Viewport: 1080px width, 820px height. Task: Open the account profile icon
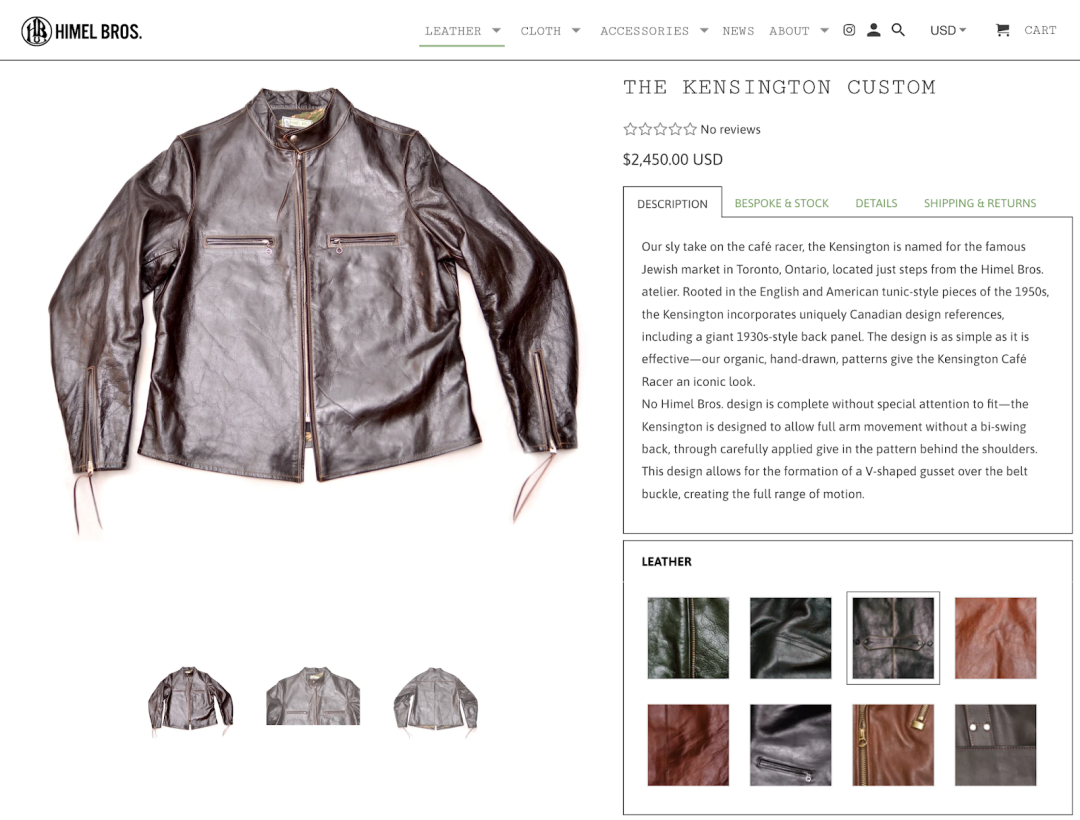[873, 30]
